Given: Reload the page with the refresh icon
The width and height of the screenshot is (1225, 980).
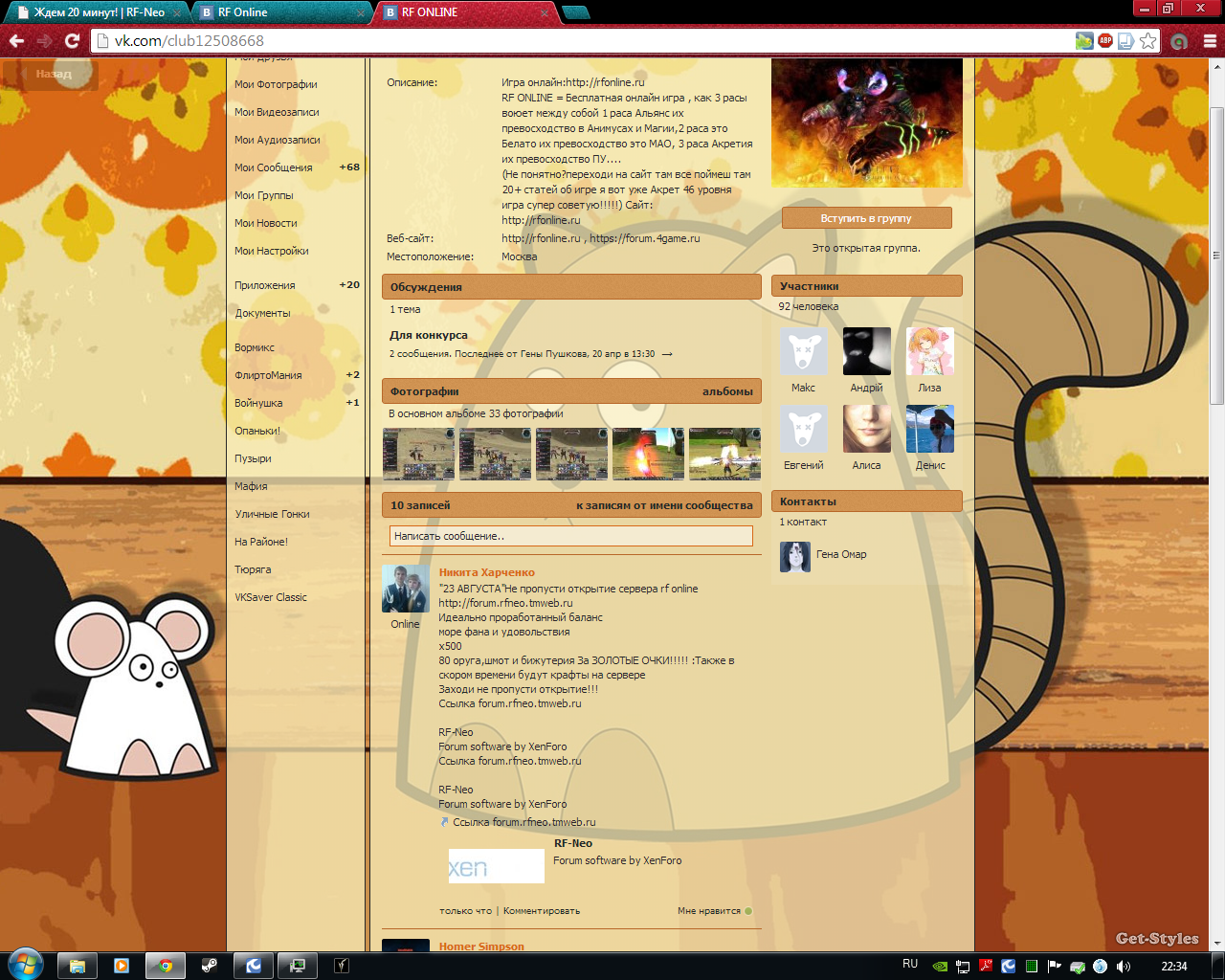Looking at the screenshot, I should [x=72, y=41].
